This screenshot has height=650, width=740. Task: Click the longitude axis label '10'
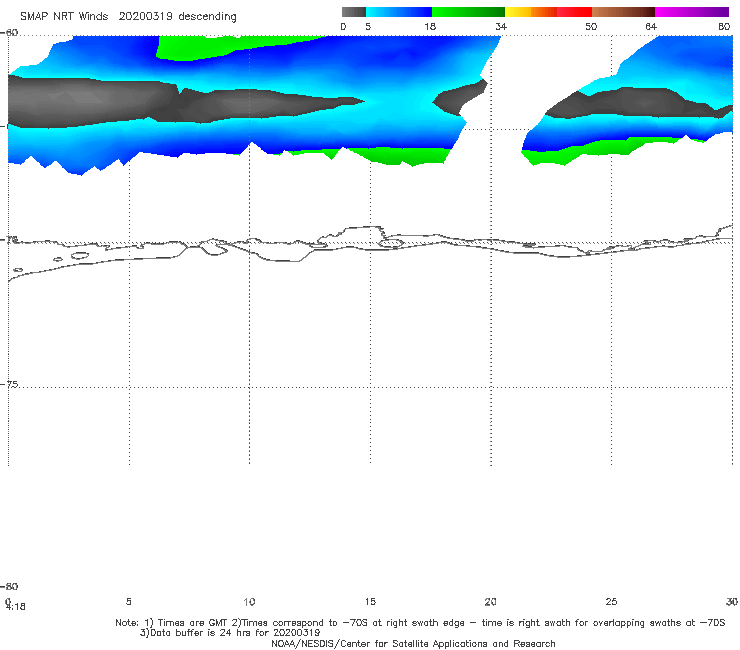pyautogui.click(x=249, y=601)
